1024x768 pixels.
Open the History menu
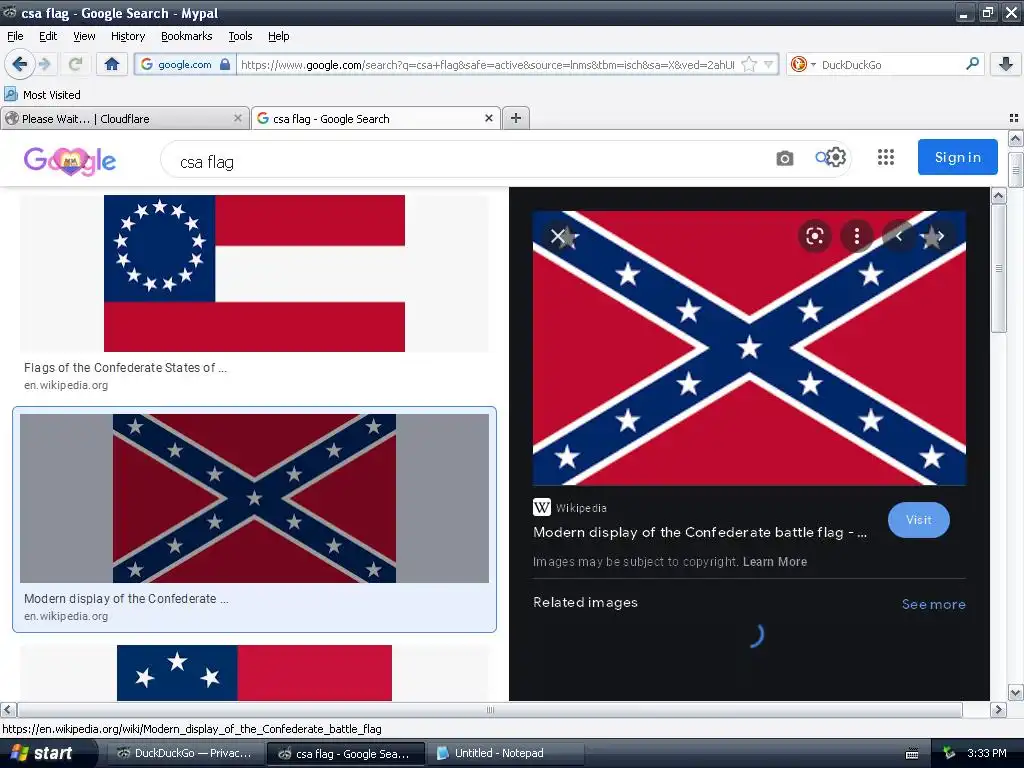(x=128, y=36)
